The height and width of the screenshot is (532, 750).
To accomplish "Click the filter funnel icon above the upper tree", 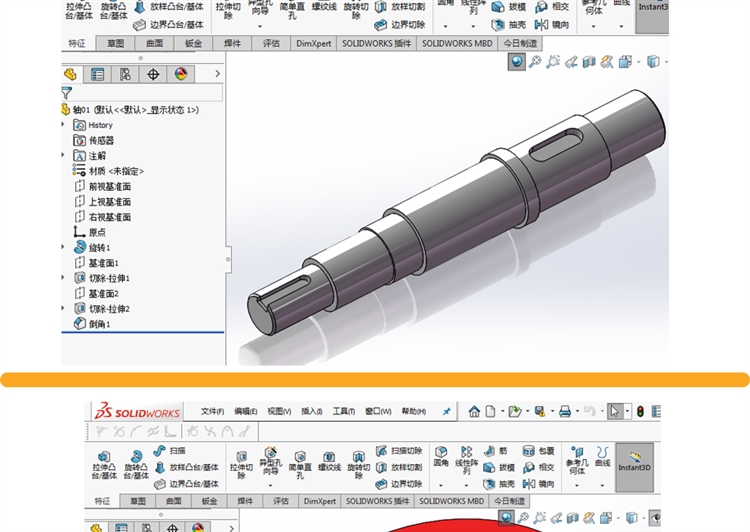I will 67,92.
